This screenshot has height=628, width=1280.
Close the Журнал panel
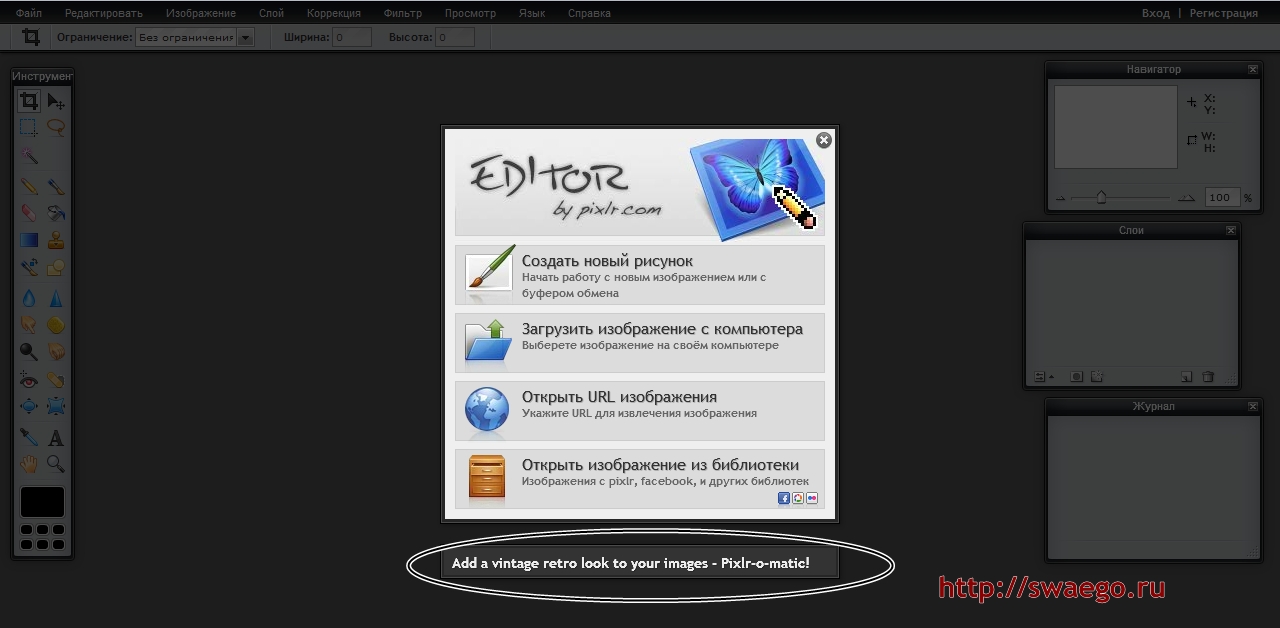tap(1253, 407)
